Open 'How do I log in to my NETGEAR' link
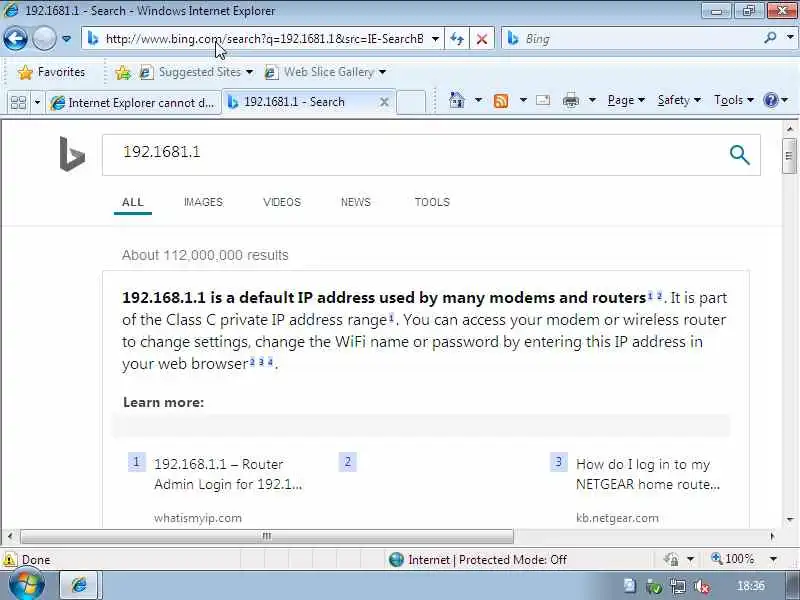The width and height of the screenshot is (800, 600). click(x=647, y=474)
